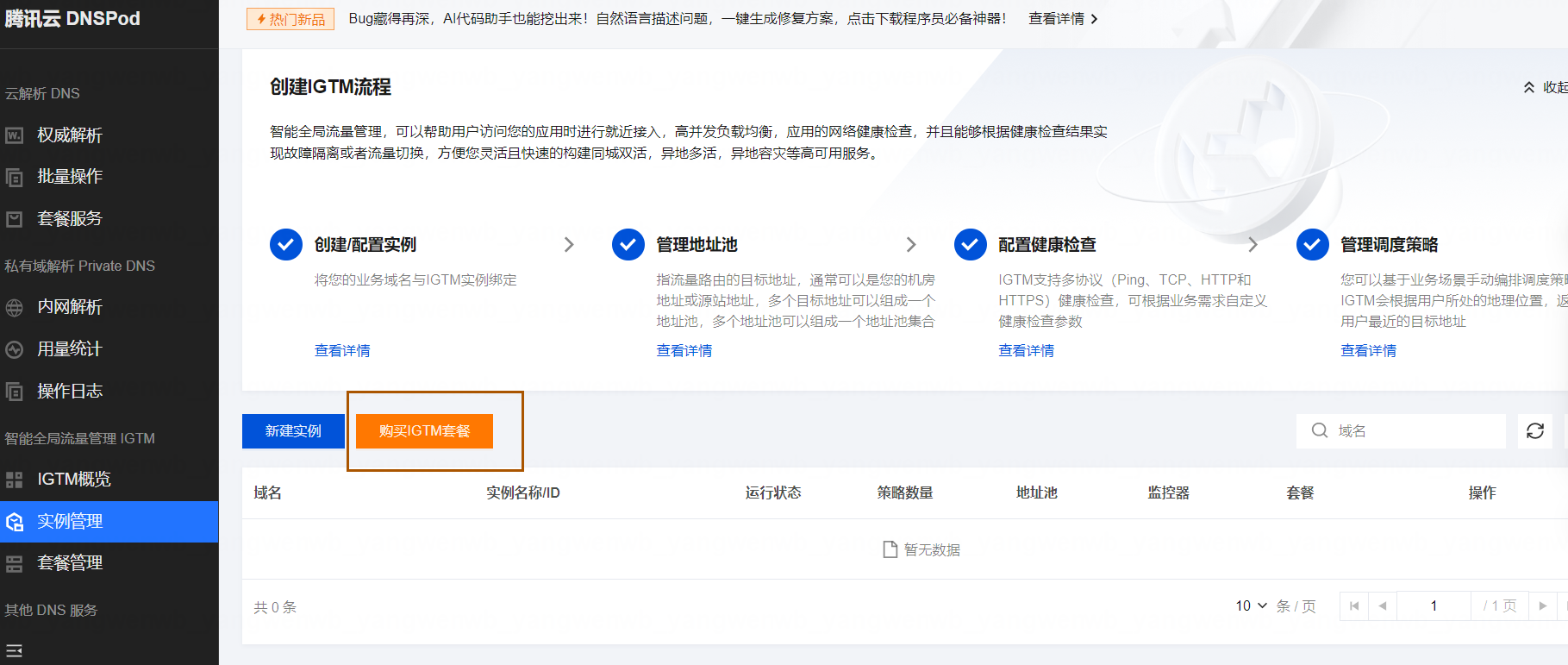Open 查看详情 under 管理调度策略
Viewport: 1568px width, 665px height.
[x=1369, y=350]
